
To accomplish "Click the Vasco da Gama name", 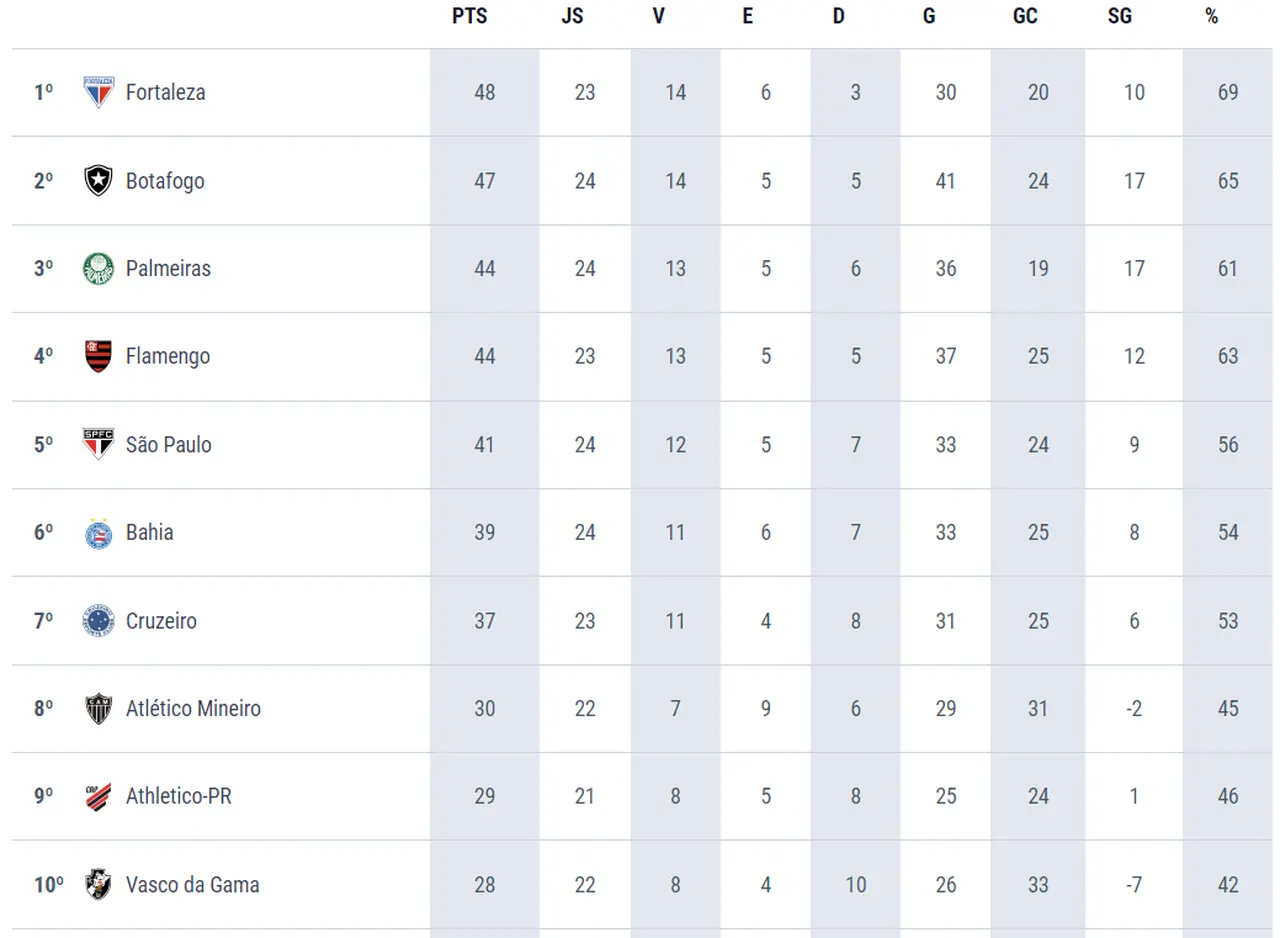I will click(x=192, y=884).
